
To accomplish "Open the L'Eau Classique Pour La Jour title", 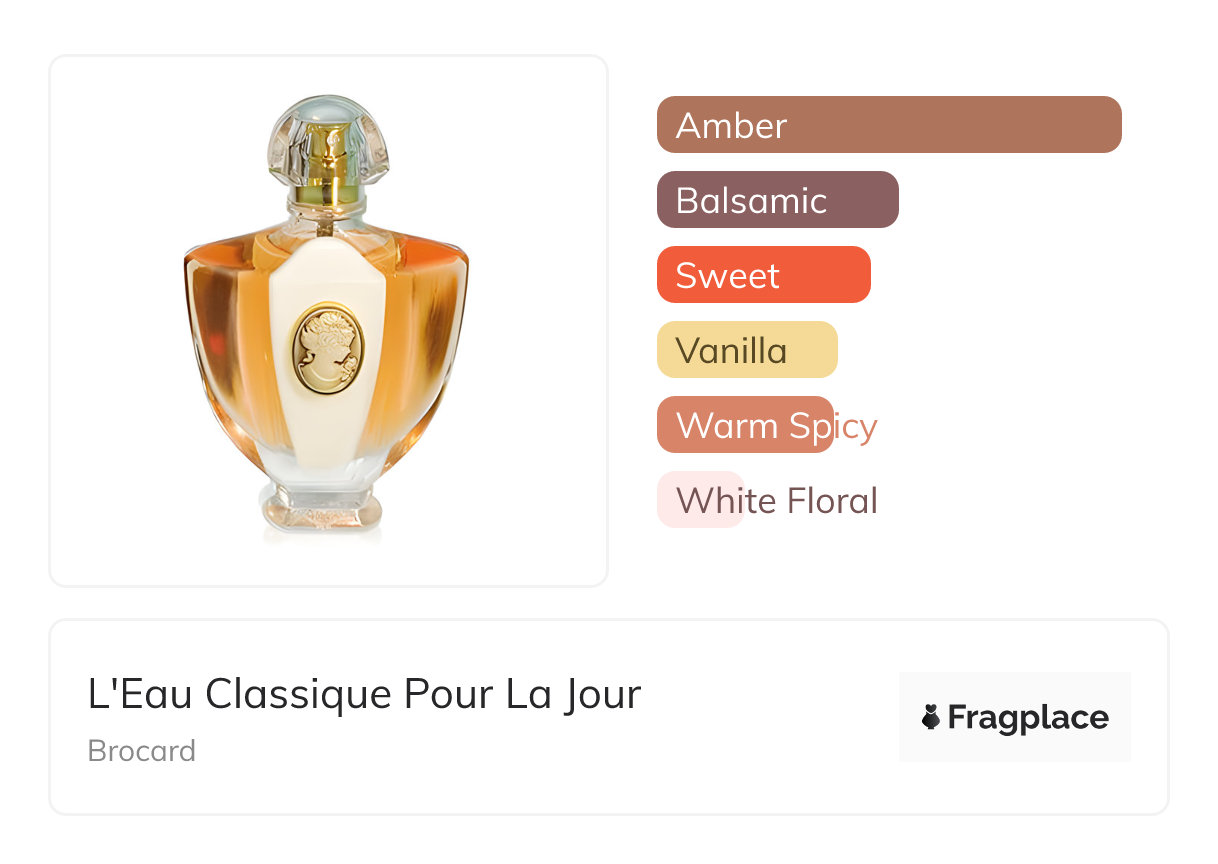I will (364, 694).
